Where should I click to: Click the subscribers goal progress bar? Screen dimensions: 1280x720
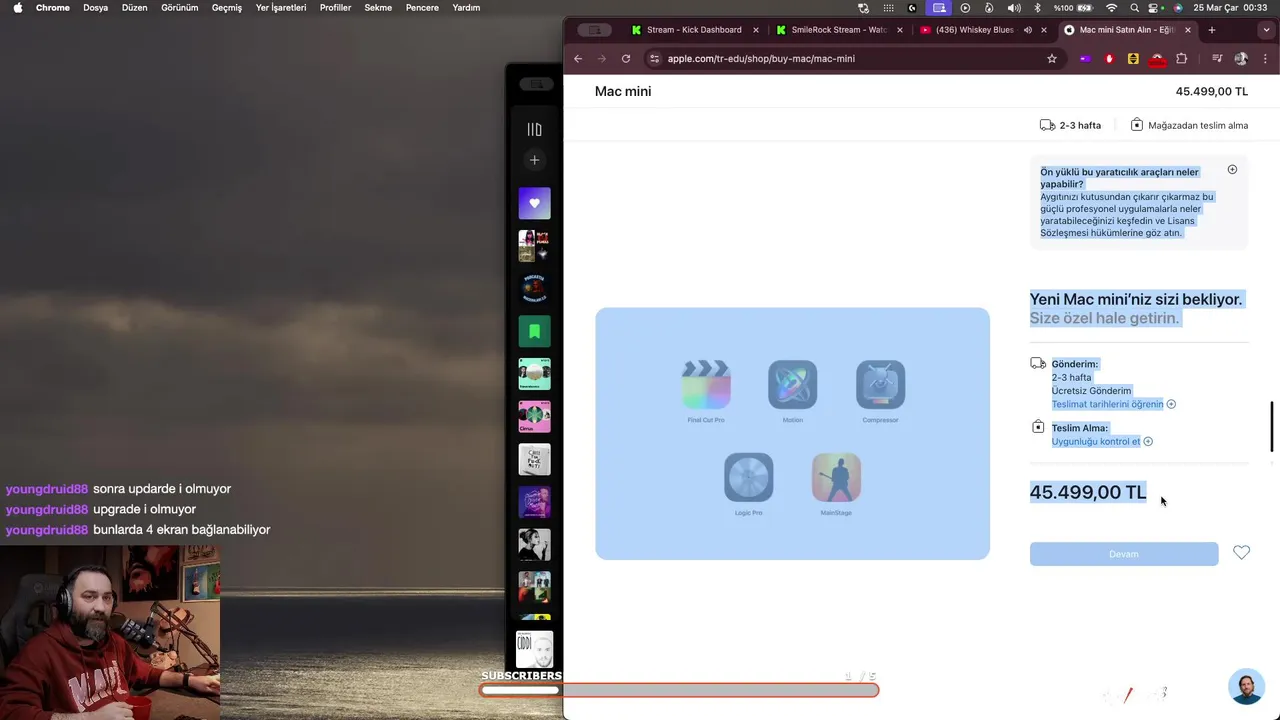coord(679,690)
